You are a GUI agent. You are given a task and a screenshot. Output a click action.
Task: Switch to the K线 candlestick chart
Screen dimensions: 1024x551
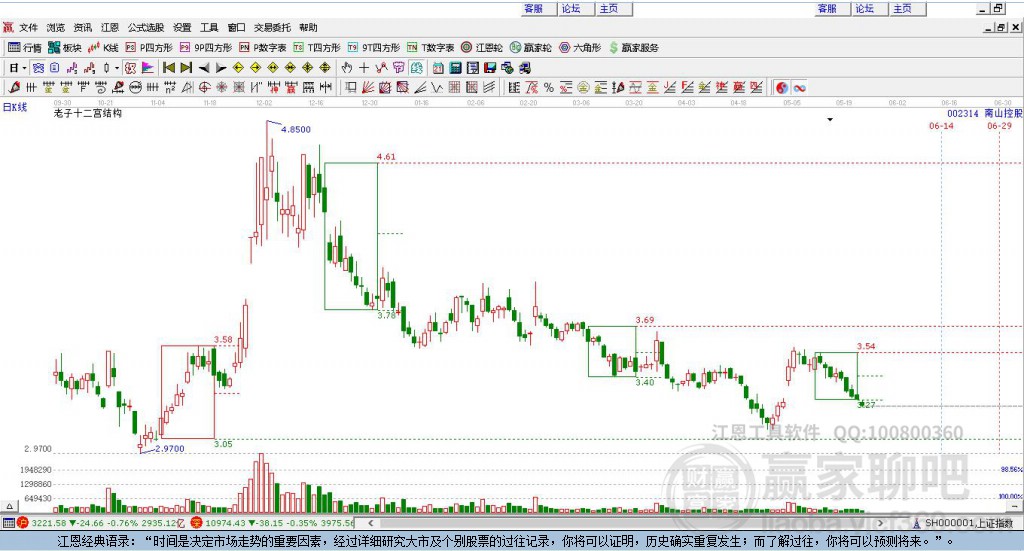pyautogui.click(x=103, y=48)
